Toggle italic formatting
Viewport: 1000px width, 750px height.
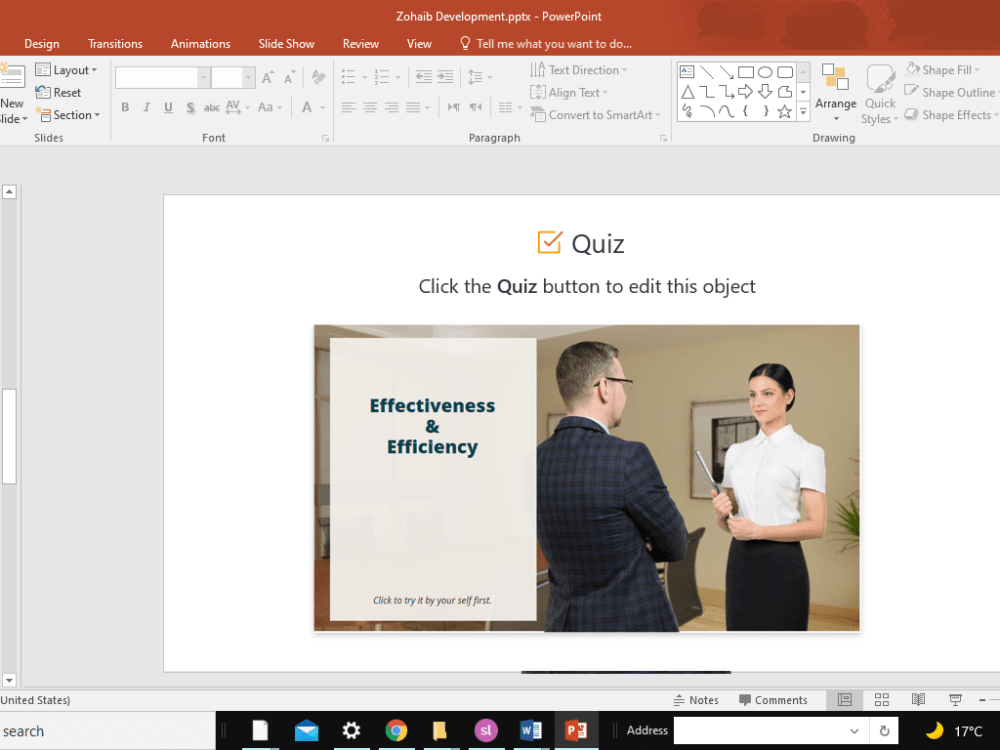tap(146, 107)
